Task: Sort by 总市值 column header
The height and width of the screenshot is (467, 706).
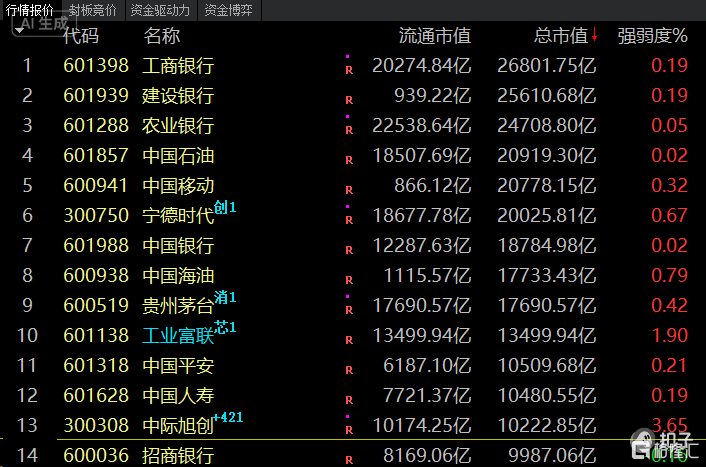Action: (x=561, y=36)
